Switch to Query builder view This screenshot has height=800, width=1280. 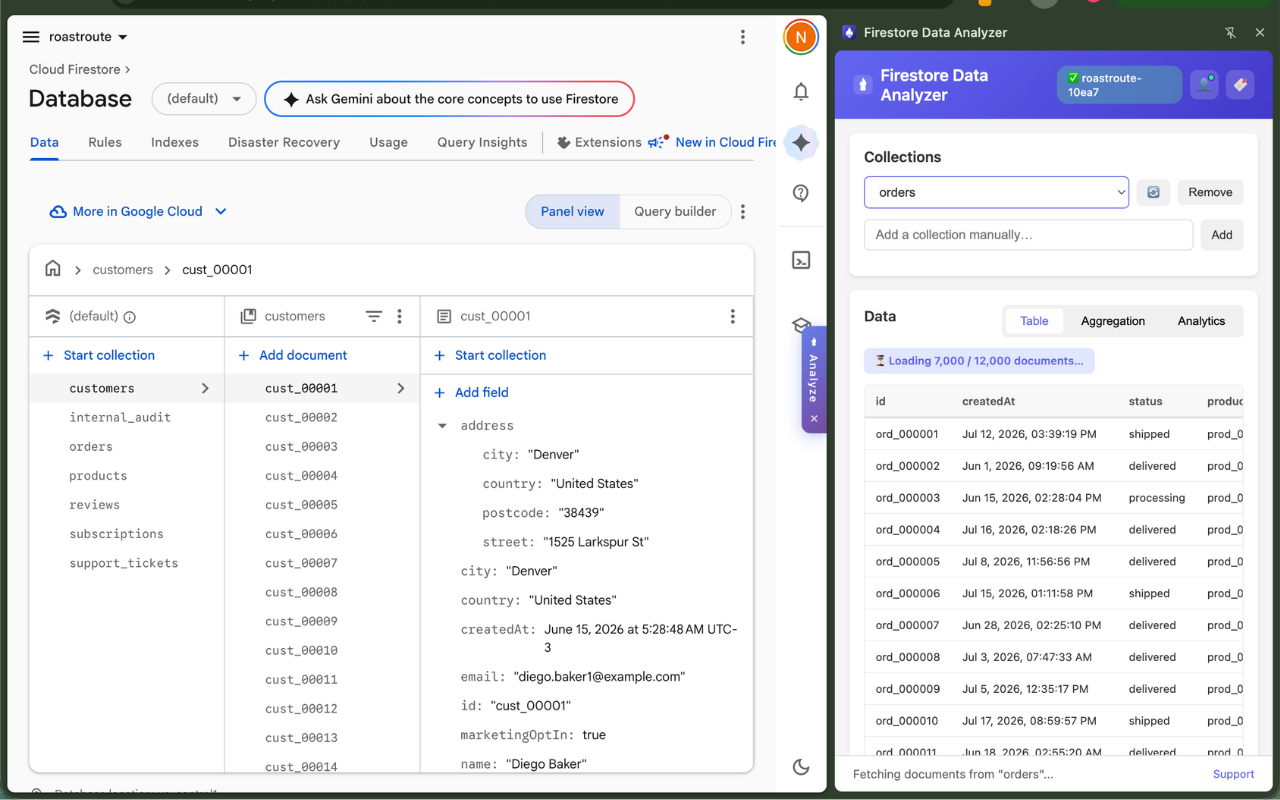click(675, 211)
